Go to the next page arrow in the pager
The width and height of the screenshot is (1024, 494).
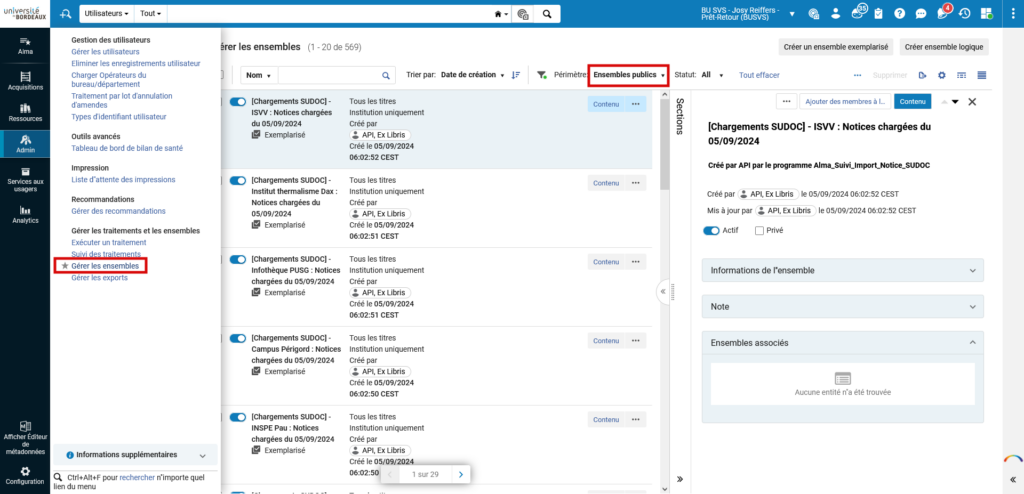click(x=461, y=474)
